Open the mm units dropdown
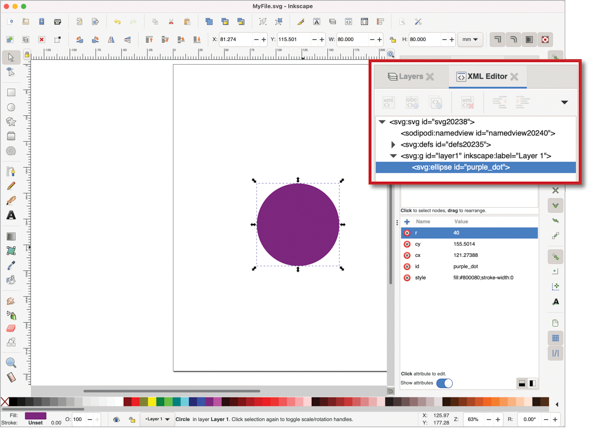600x428 pixels. (470, 39)
